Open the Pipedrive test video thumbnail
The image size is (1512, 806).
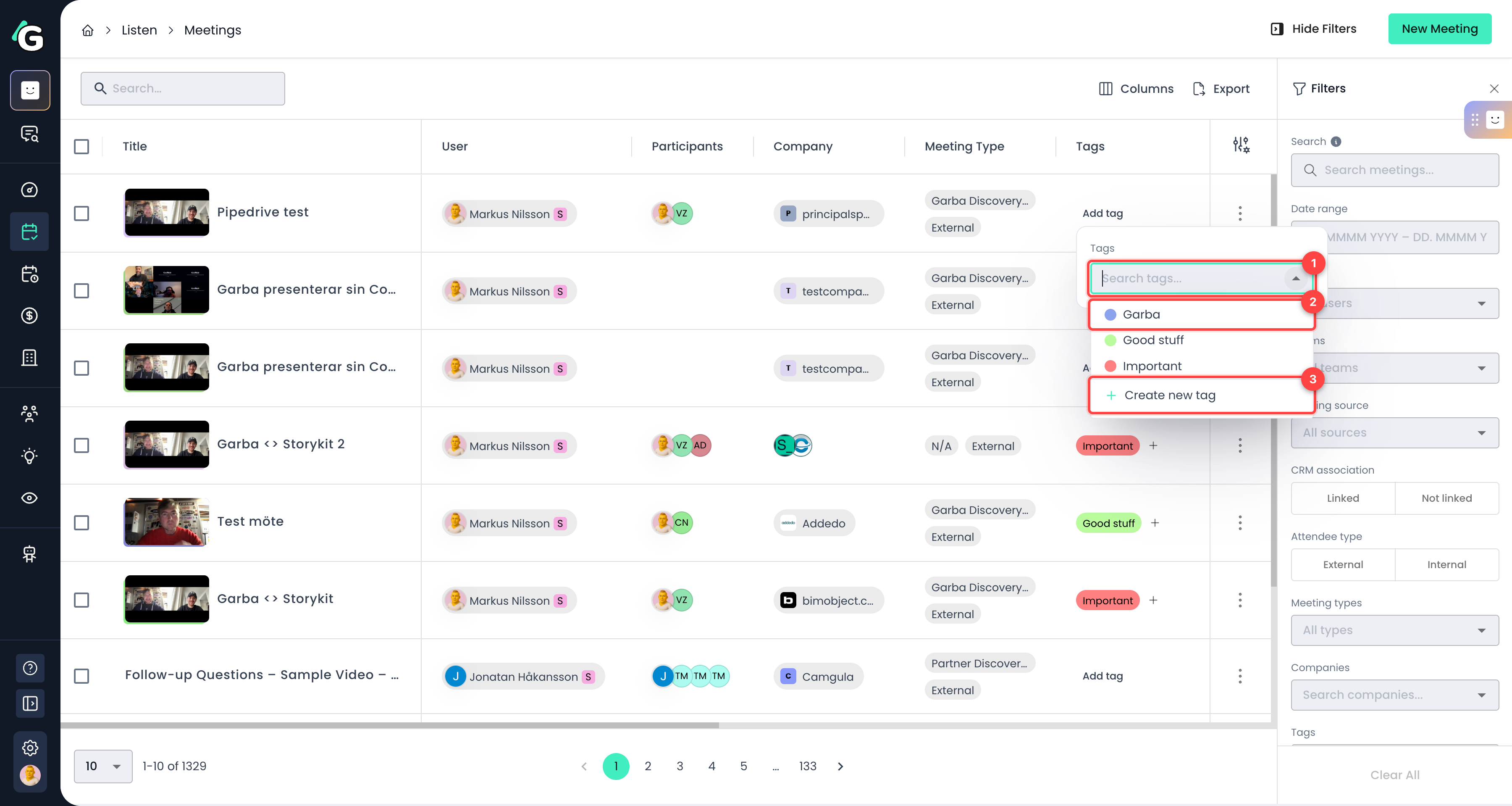pos(166,213)
